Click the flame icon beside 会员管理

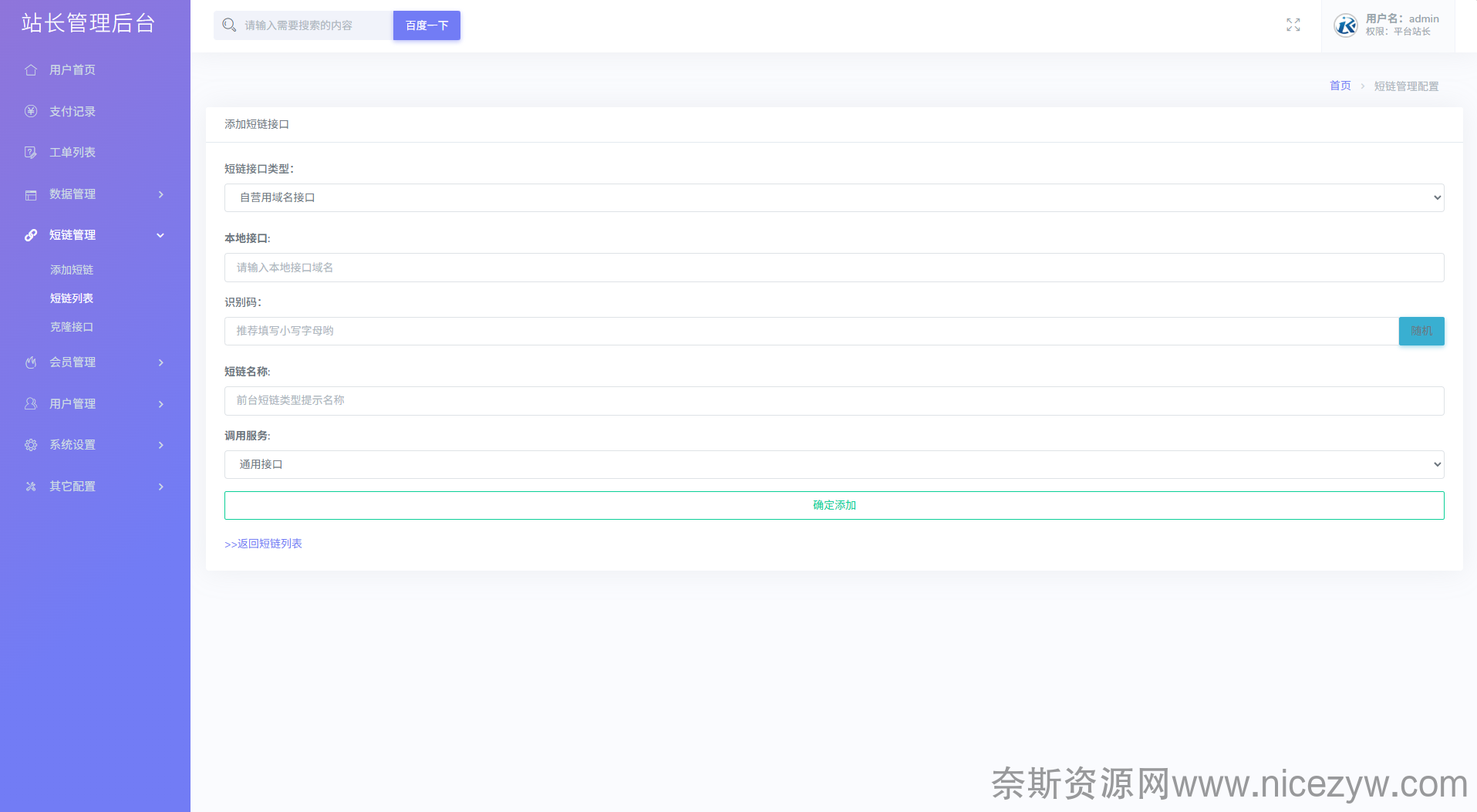pyautogui.click(x=31, y=362)
